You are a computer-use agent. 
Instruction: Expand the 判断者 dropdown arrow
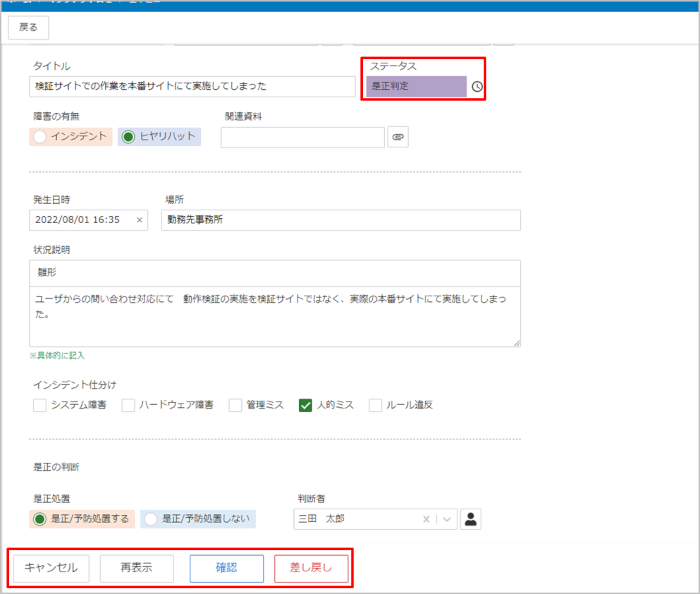(x=447, y=519)
